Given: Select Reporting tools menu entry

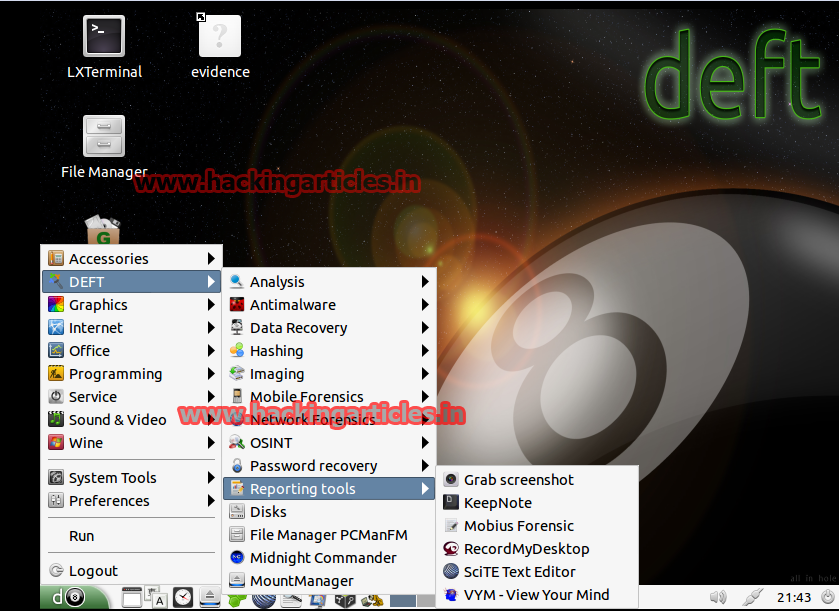Looking at the screenshot, I should [329, 488].
